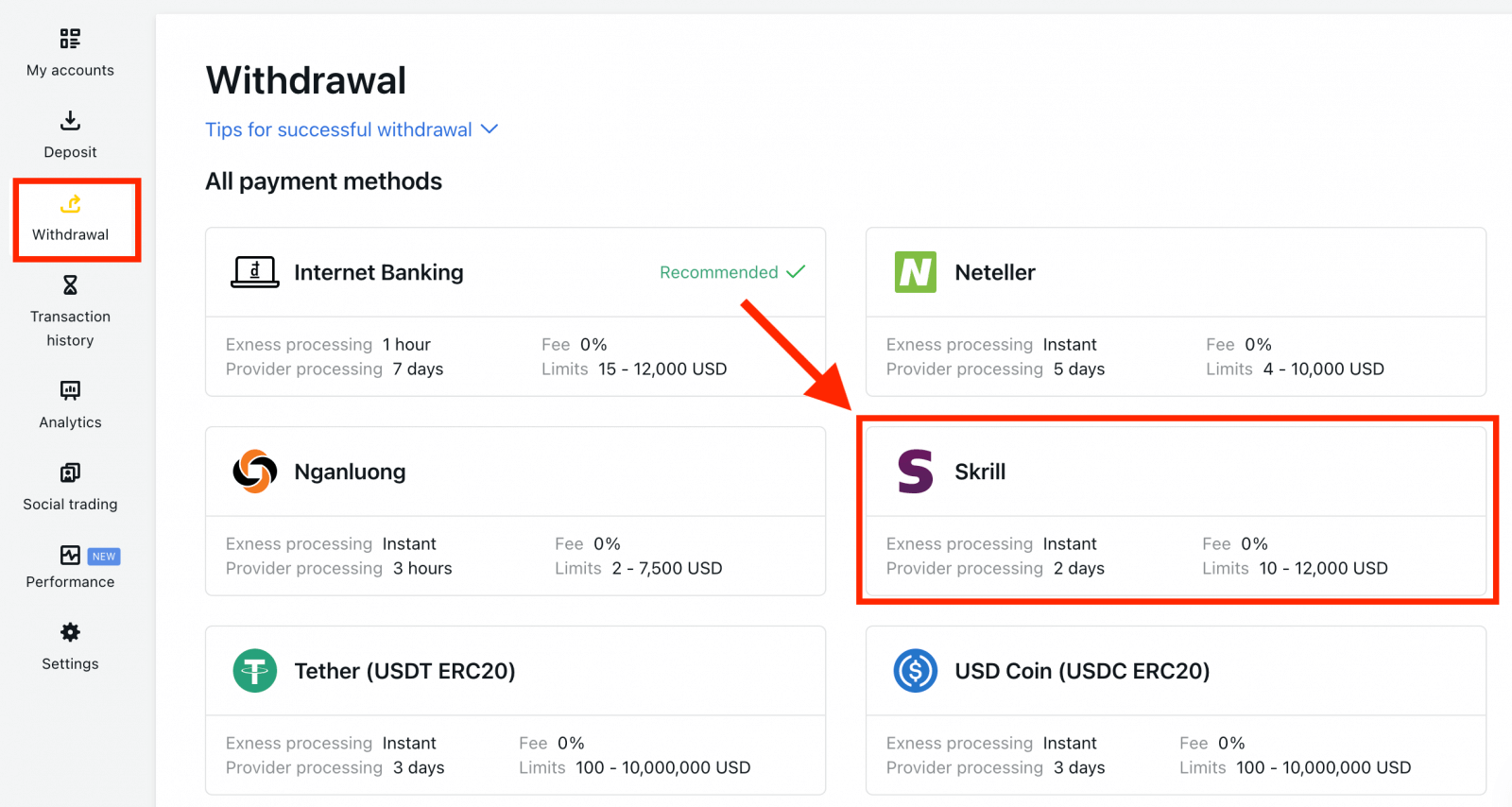Select the Deposit icon in sidebar
The width and height of the screenshot is (1512, 807).
[x=69, y=132]
